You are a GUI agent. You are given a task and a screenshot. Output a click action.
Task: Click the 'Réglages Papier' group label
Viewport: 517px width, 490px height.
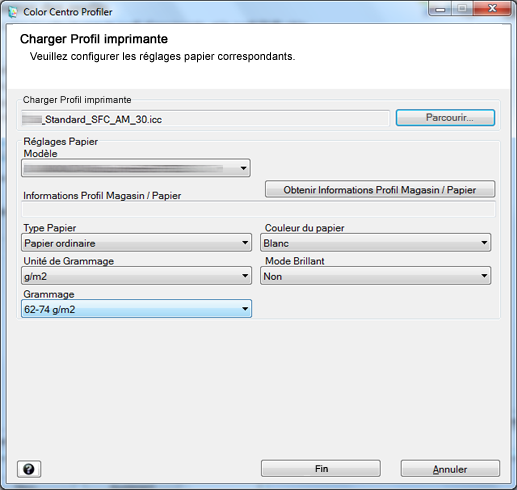pyautogui.click(x=60, y=142)
